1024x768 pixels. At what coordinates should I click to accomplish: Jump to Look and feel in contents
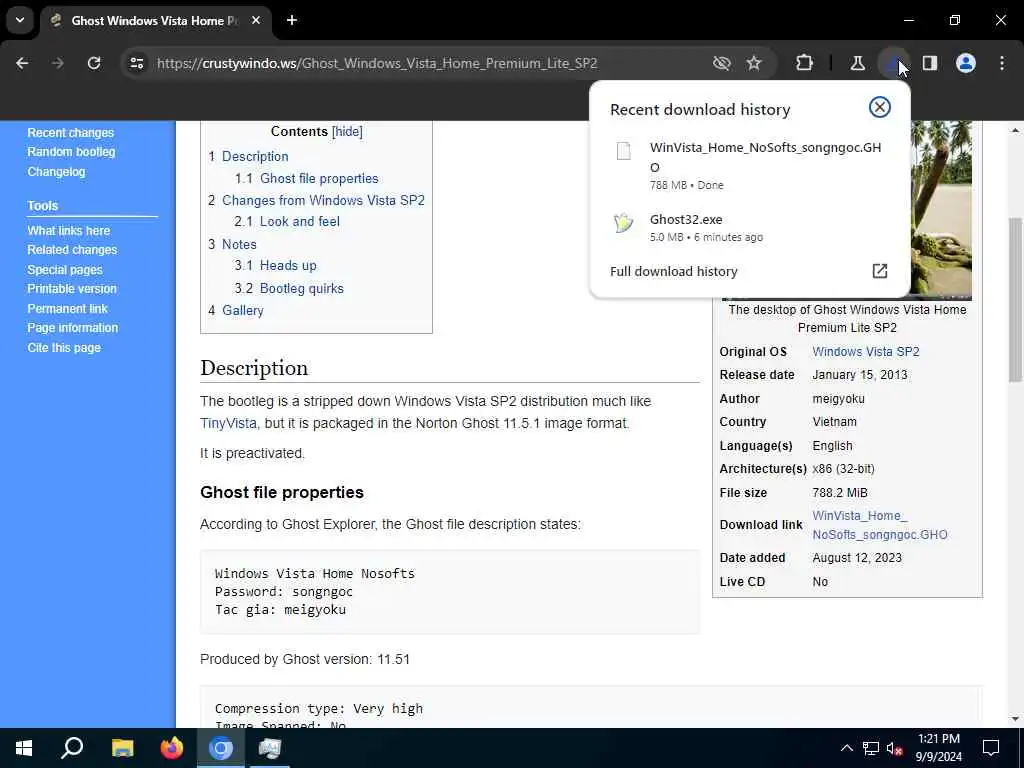(x=300, y=221)
